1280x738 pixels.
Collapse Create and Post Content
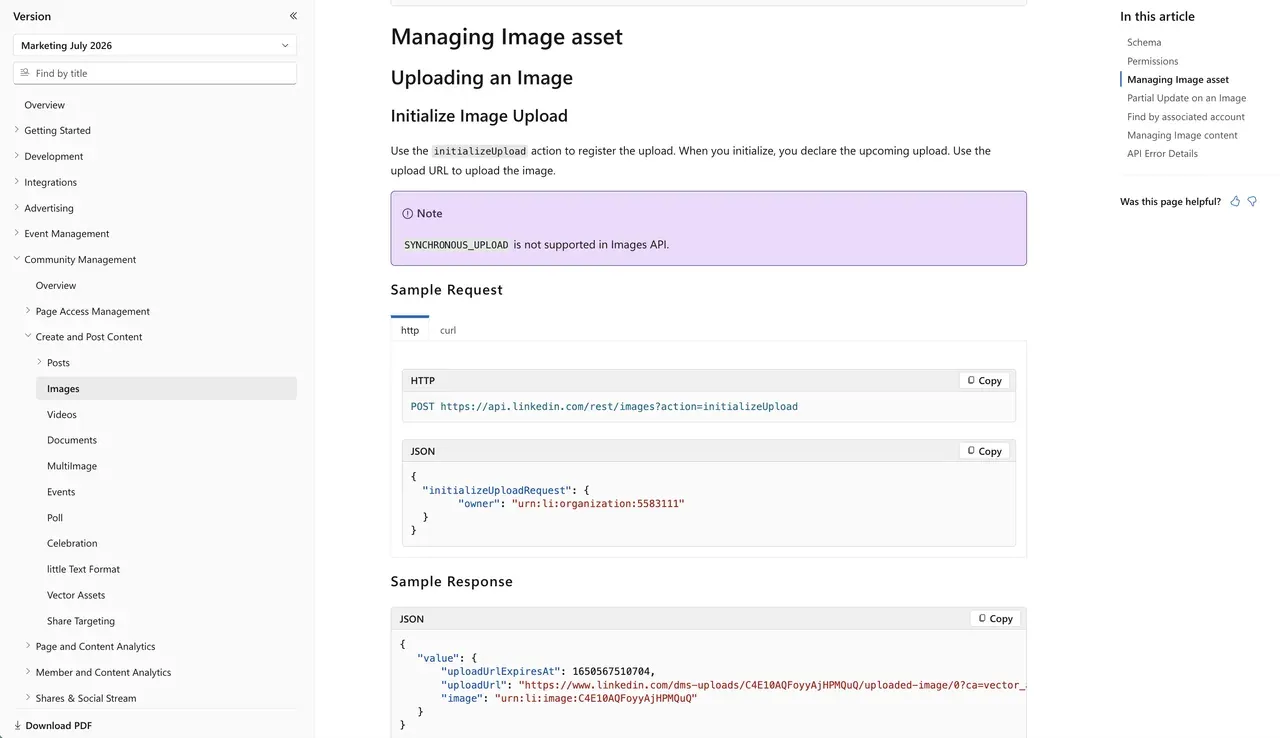[28, 337]
